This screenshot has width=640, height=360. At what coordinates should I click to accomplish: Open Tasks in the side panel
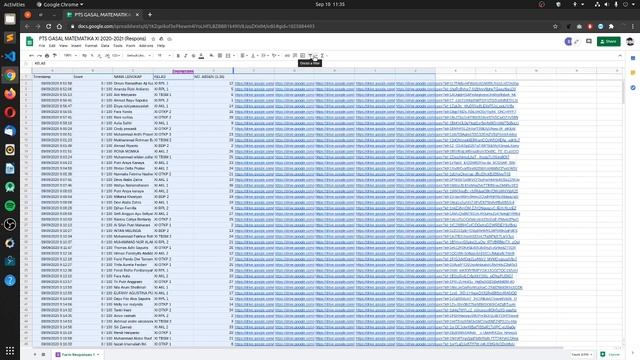click(x=633, y=88)
